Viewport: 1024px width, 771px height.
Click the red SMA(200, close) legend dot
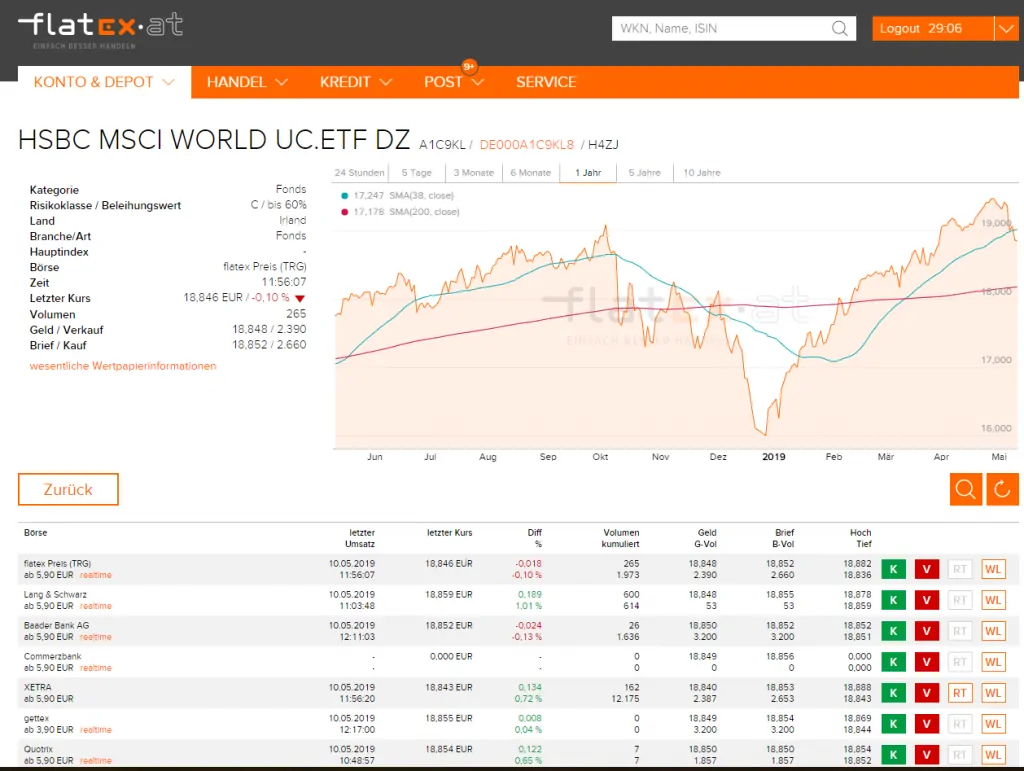click(x=345, y=212)
